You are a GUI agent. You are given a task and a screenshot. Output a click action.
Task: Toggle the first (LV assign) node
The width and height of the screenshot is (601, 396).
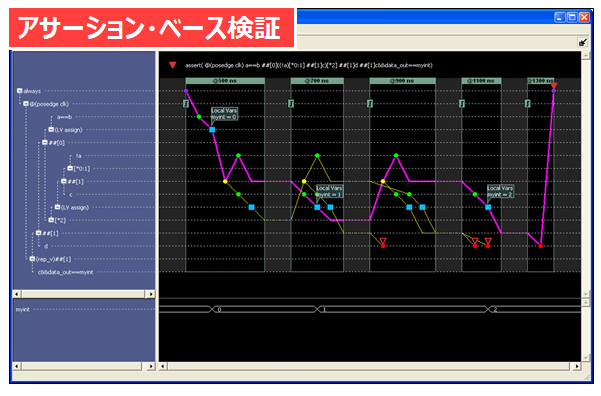click(x=51, y=130)
